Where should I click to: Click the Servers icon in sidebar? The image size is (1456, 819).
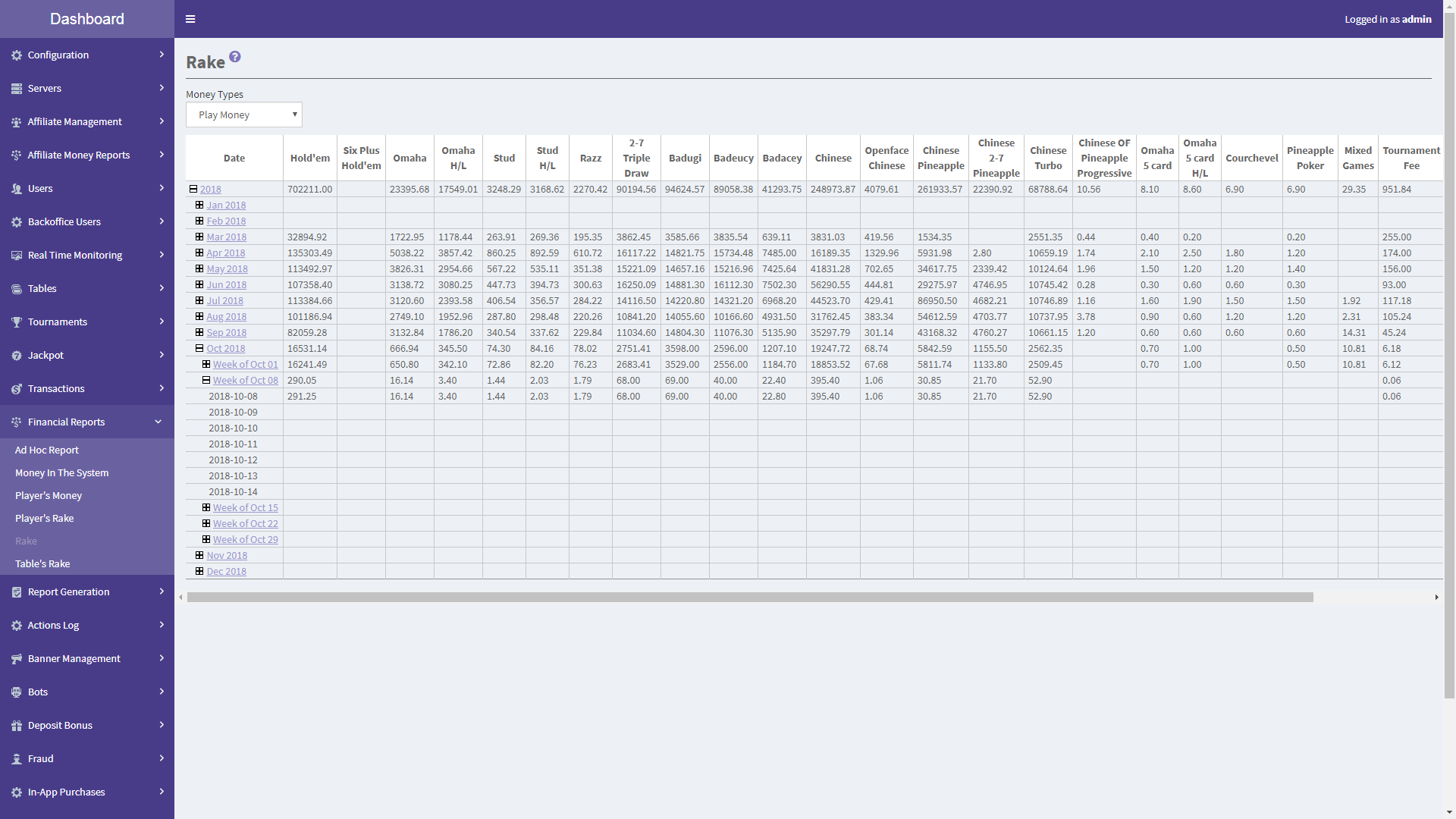pos(17,89)
